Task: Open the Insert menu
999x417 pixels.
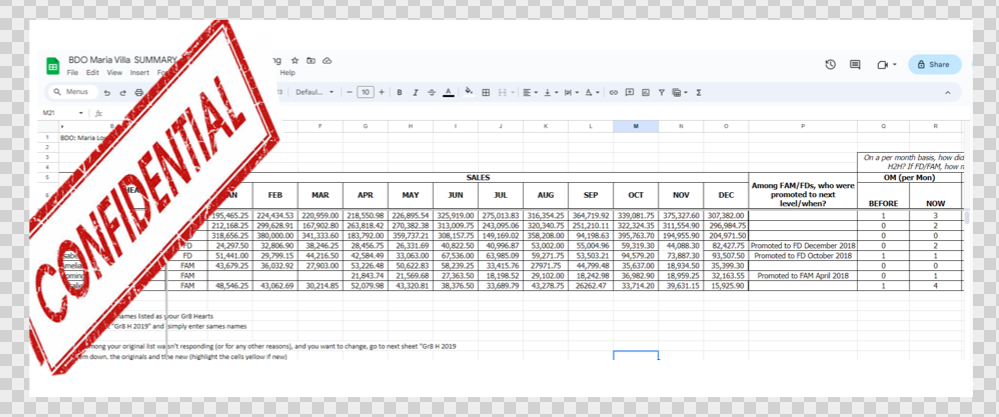Action: [140, 73]
